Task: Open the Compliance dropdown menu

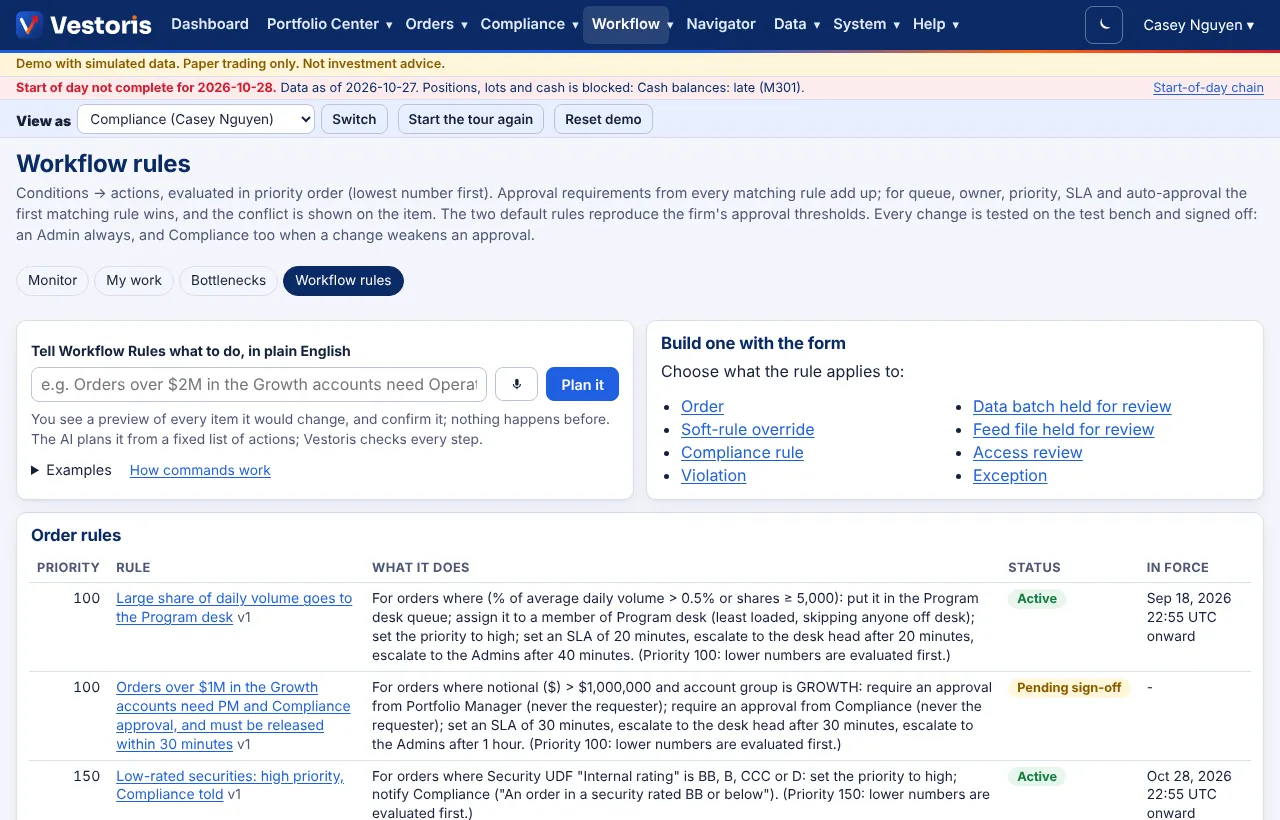Action: 529,24
